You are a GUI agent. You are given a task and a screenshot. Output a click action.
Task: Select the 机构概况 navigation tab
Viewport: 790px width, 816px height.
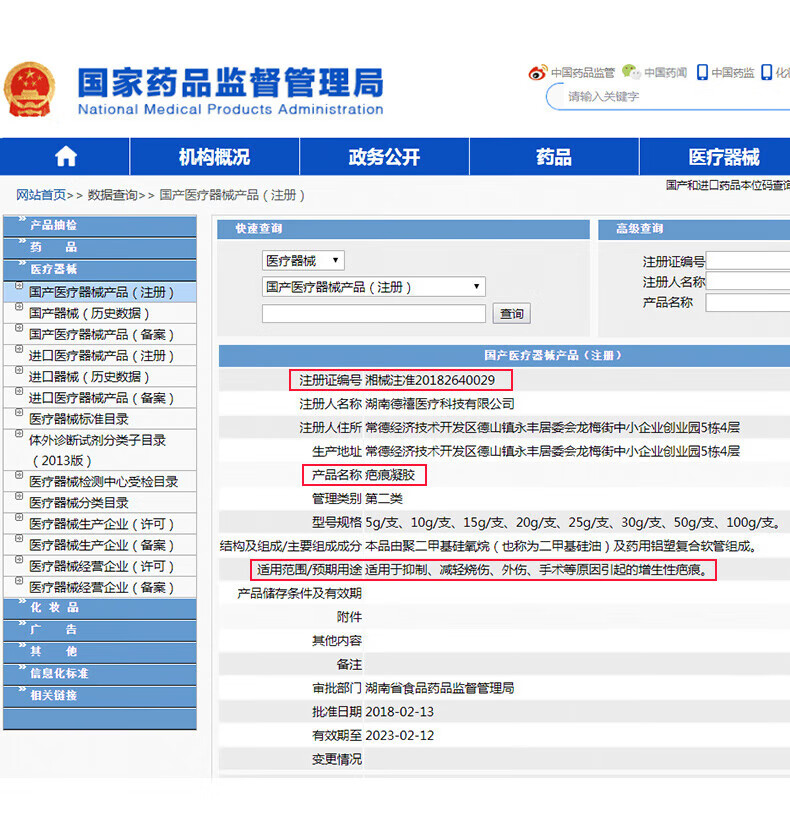[x=214, y=157]
